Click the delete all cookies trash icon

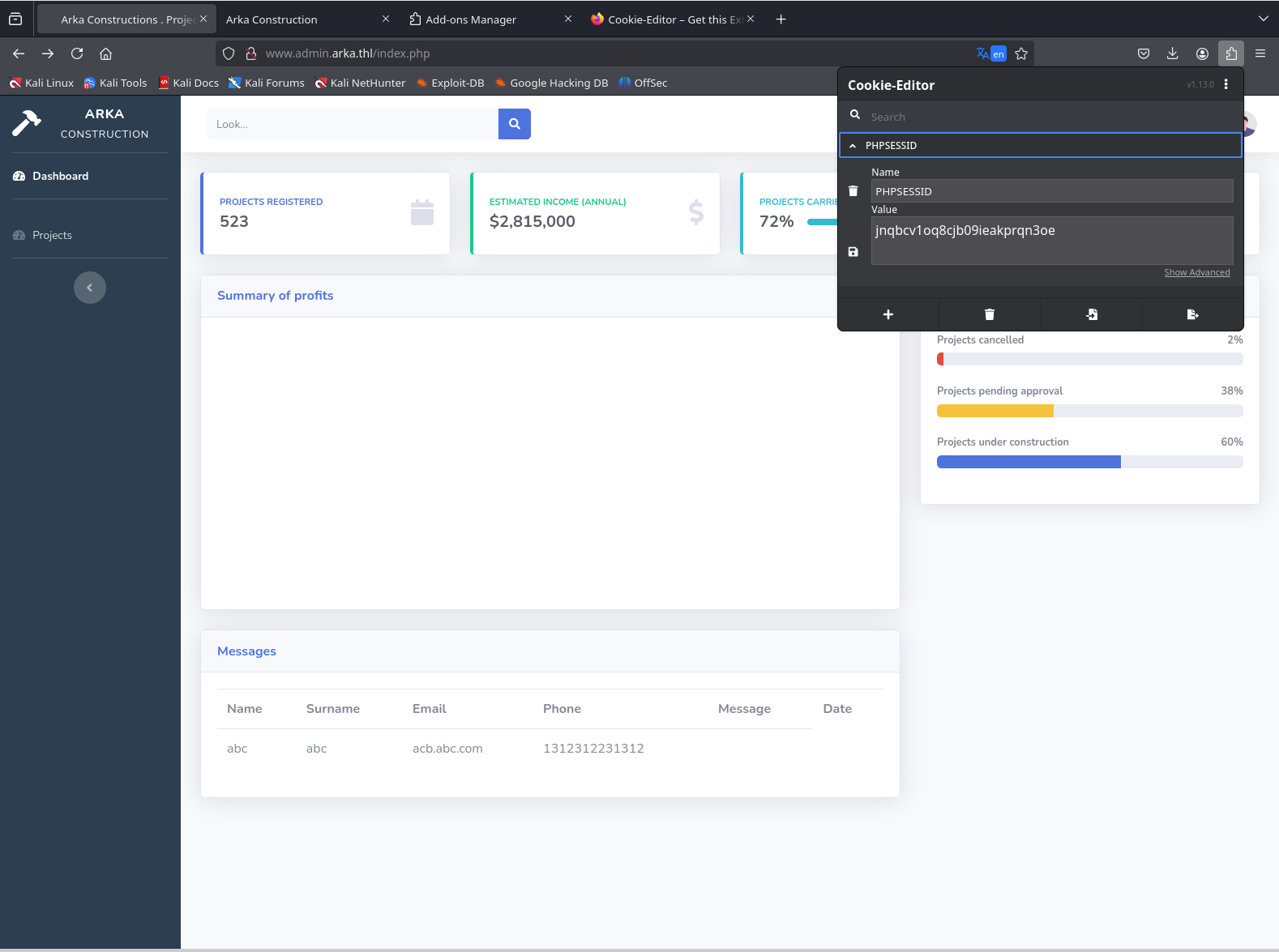coord(989,314)
